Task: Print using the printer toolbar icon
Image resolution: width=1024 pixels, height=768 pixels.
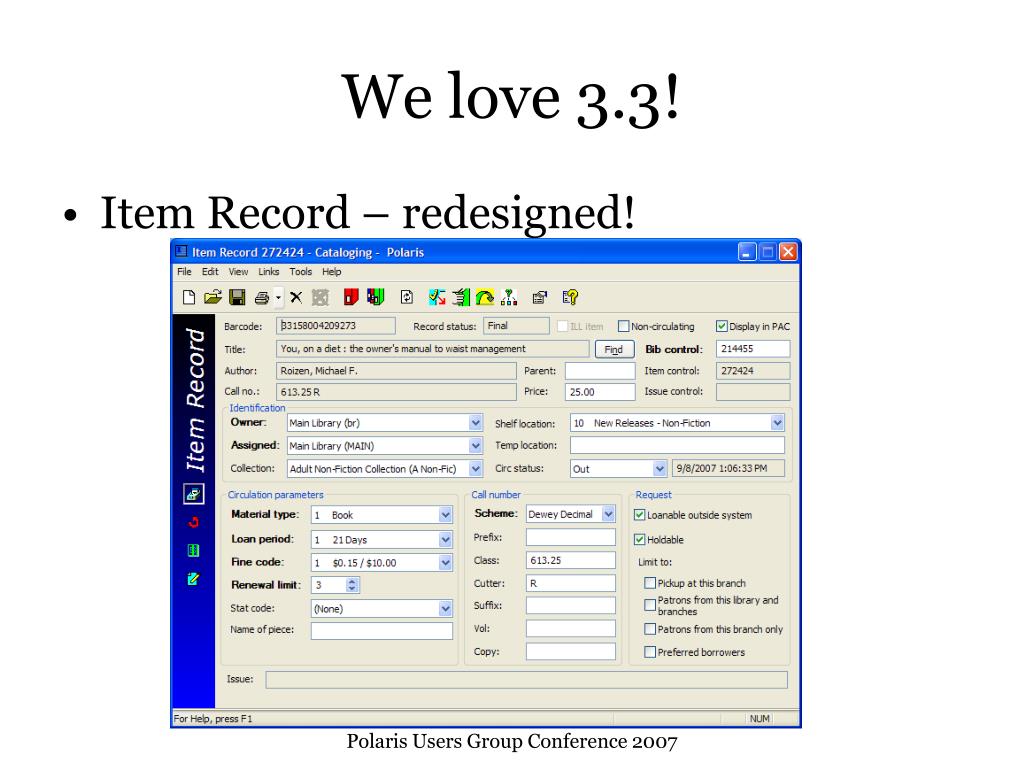Action: (262, 298)
